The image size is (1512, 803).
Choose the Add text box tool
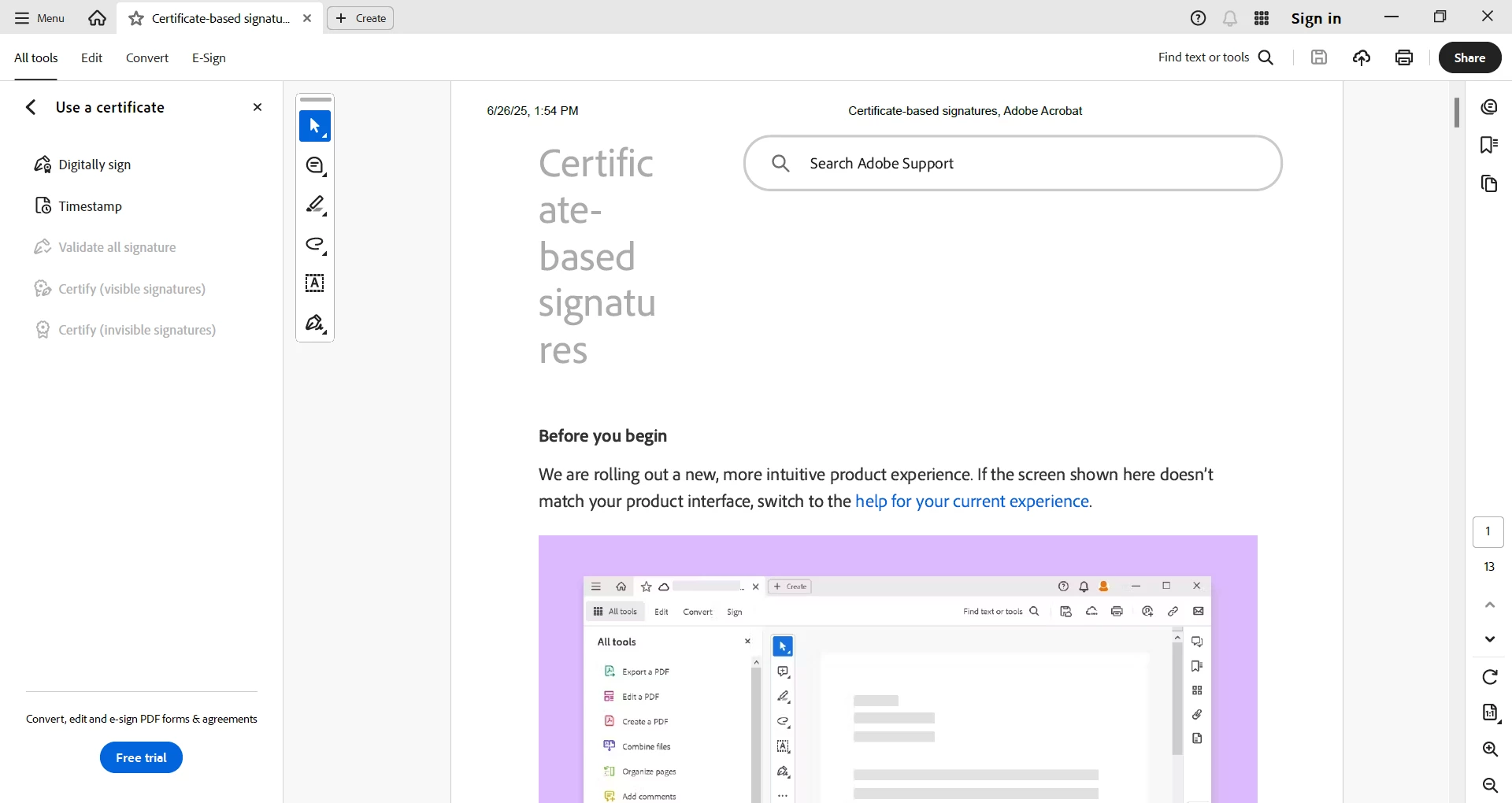315,283
